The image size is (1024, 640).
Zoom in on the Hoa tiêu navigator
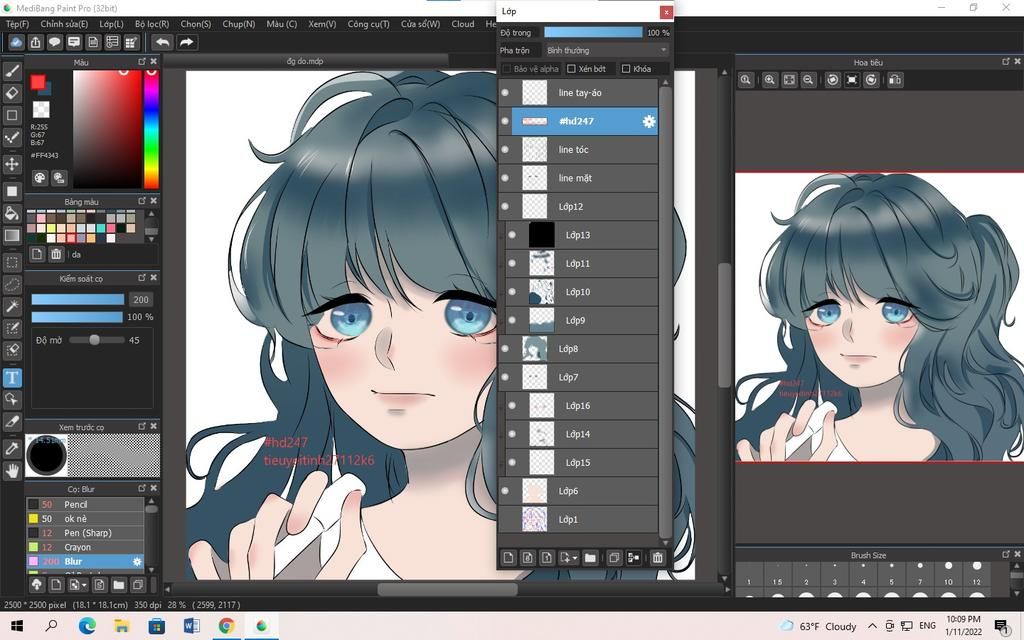[x=770, y=80]
